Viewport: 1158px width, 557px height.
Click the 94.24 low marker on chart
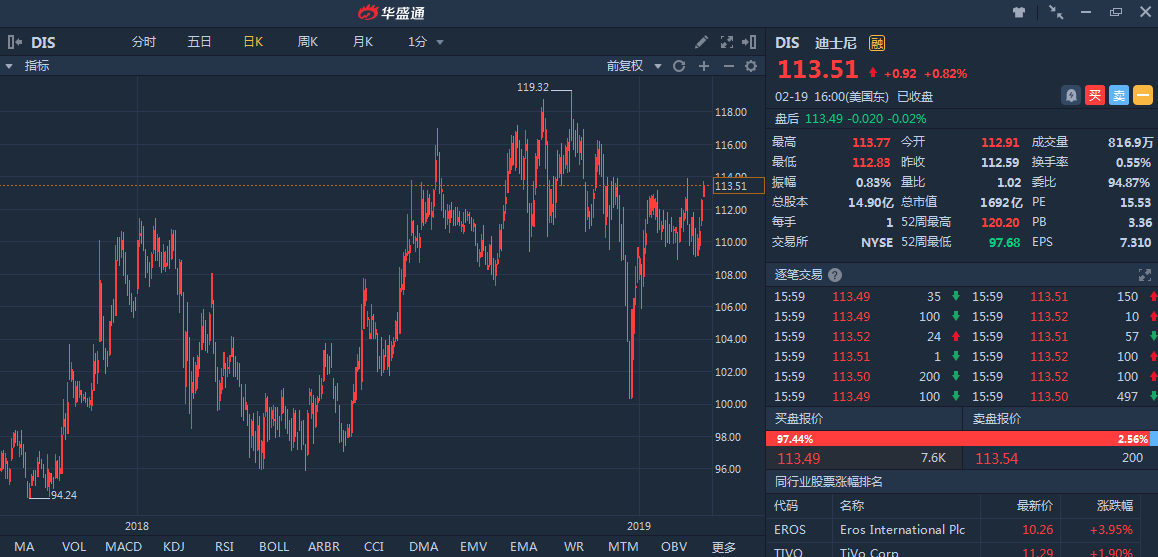point(64,495)
